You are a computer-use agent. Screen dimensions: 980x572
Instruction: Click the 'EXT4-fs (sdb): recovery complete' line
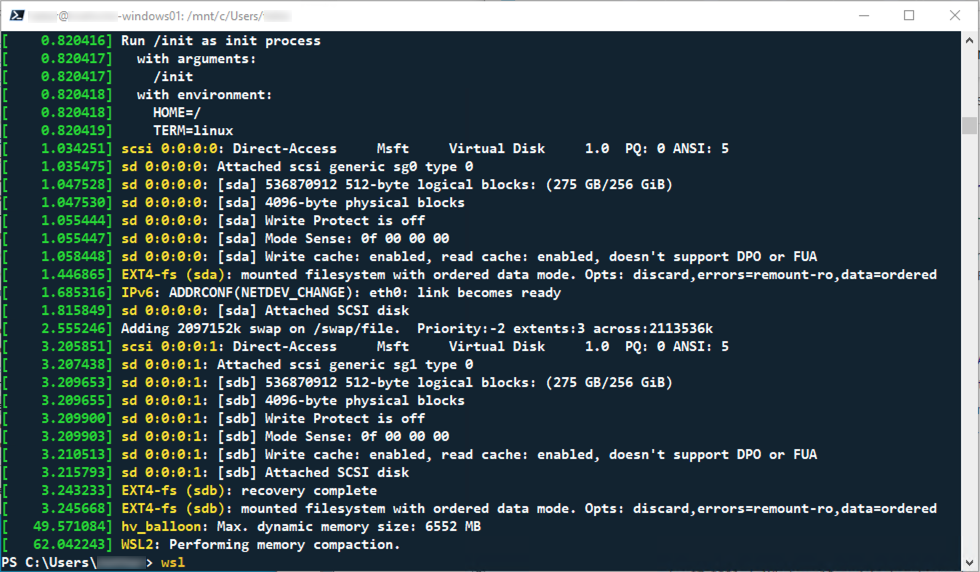tap(249, 491)
